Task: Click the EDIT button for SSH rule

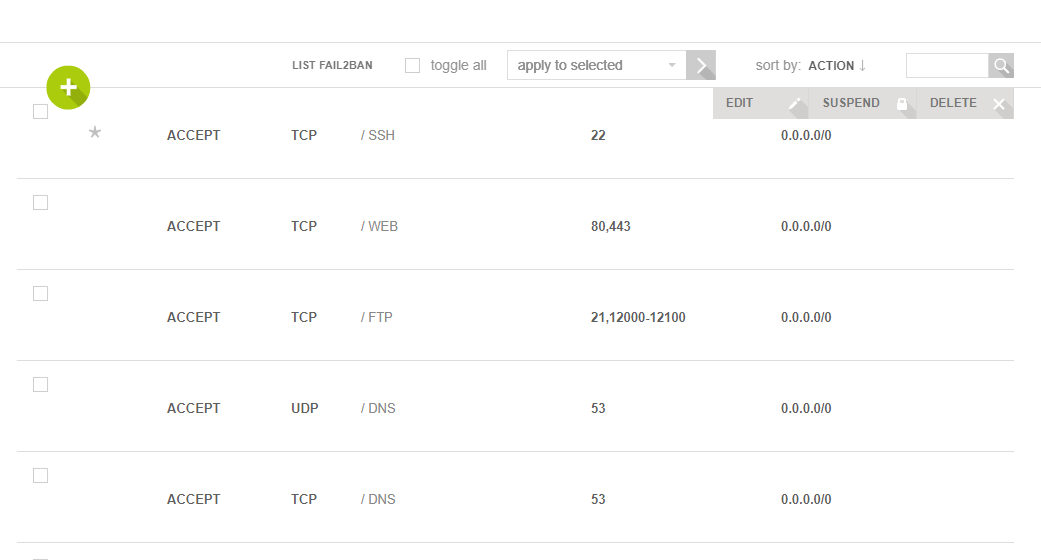Action: 741,104
